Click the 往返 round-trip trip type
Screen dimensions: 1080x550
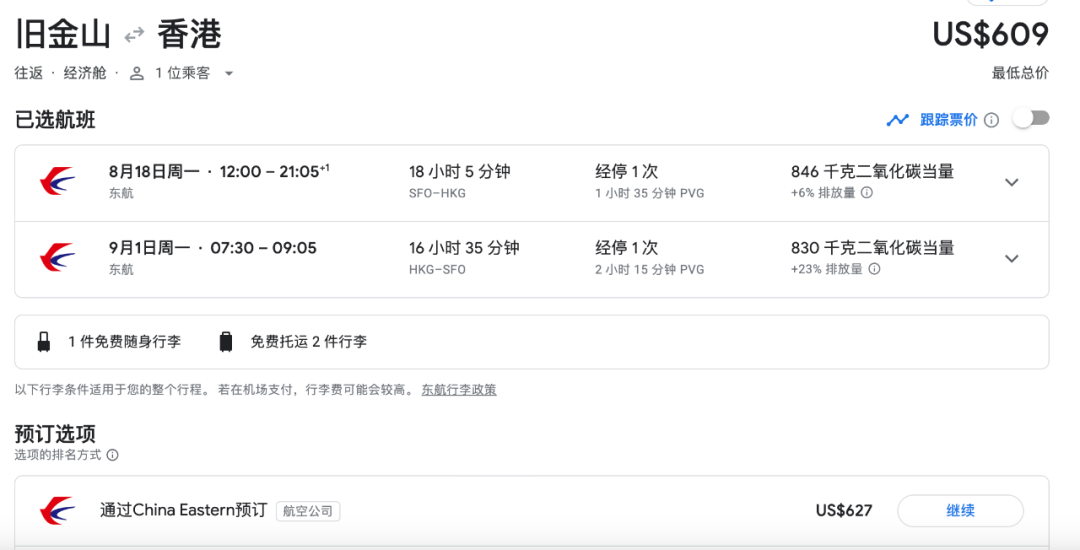click(29, 73)
